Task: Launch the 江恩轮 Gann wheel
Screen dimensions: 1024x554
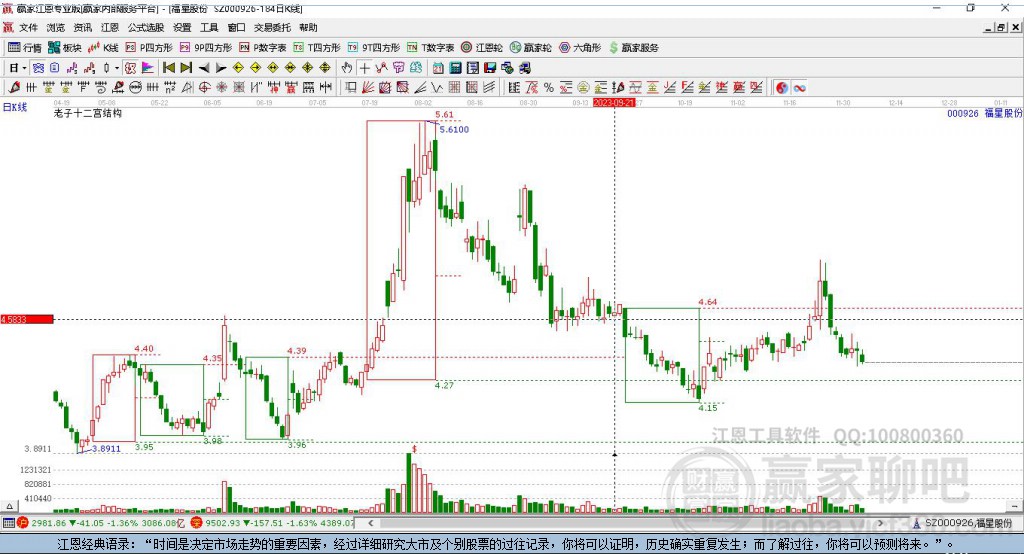Action: 482,48
